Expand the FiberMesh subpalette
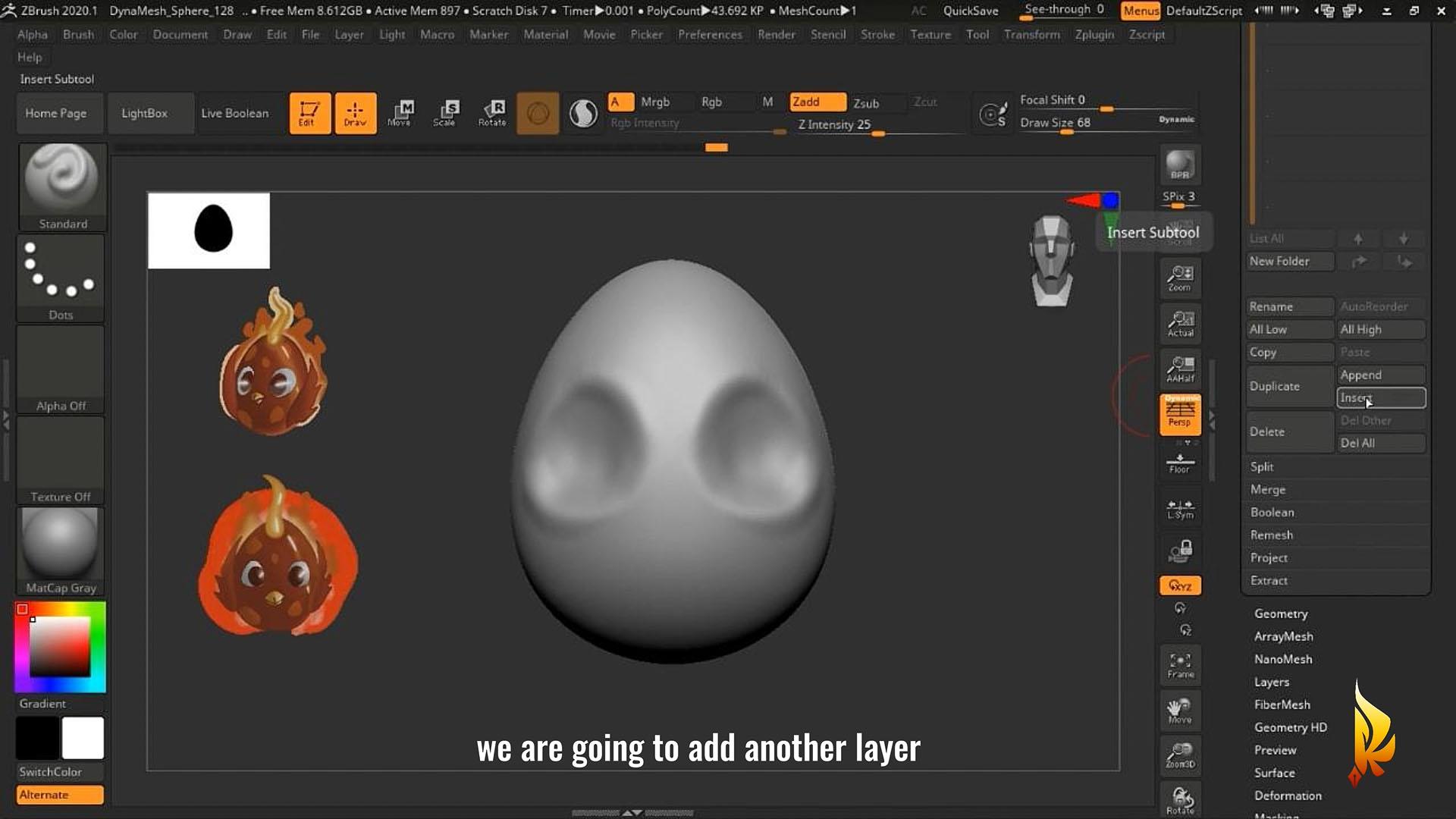The image size is (1456, 819). [1282, 704]
